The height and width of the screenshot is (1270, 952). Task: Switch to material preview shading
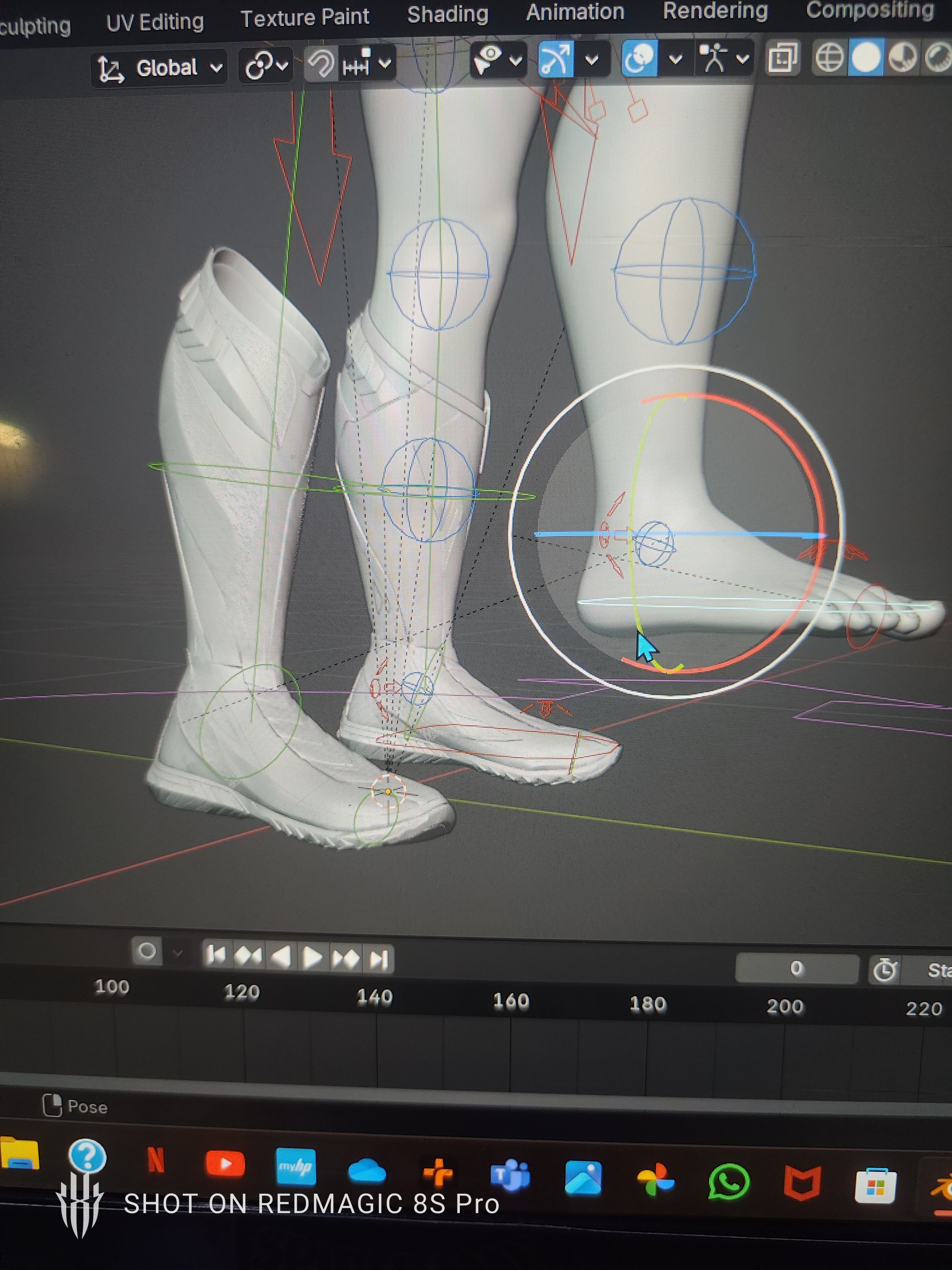902,57
